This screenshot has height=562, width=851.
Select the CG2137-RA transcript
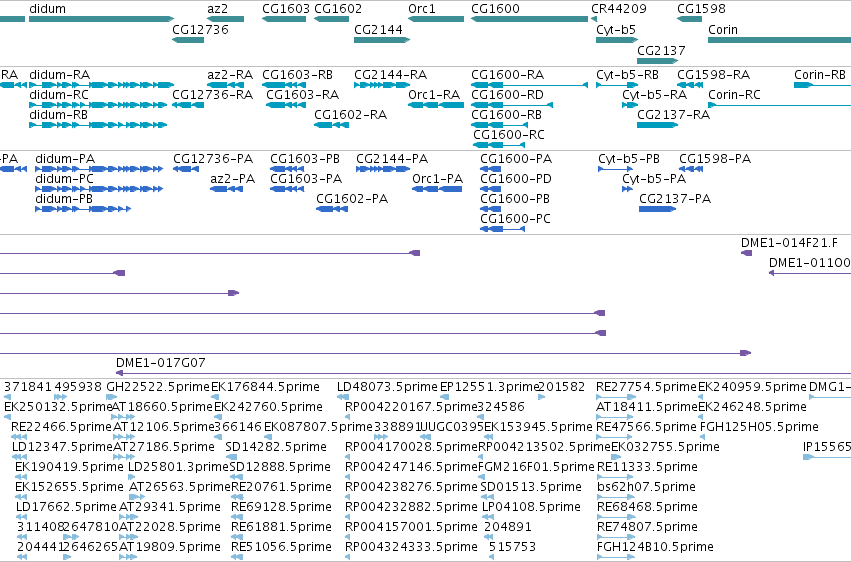[658, 125]
